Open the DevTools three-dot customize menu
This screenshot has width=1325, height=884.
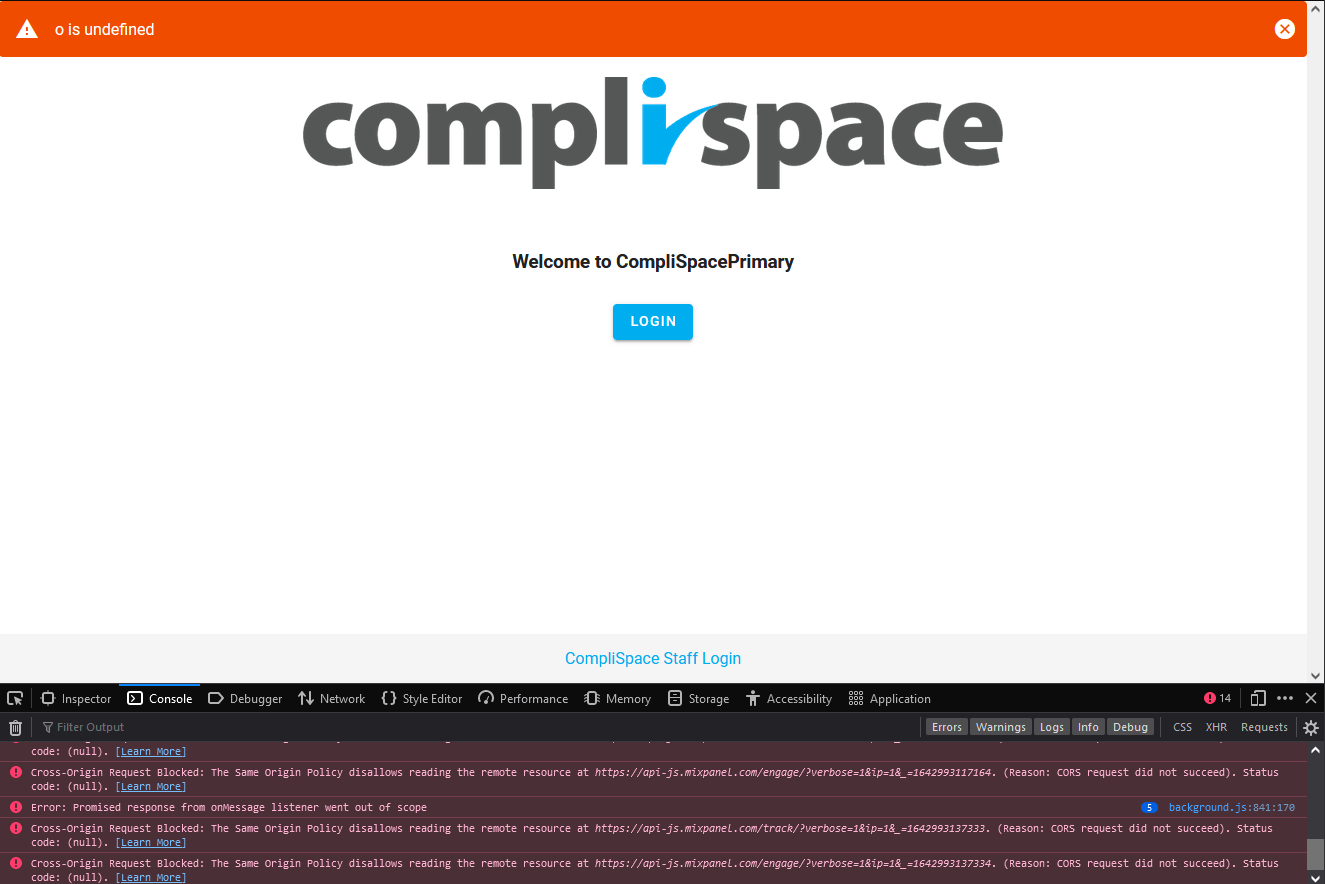(1285, 698)
